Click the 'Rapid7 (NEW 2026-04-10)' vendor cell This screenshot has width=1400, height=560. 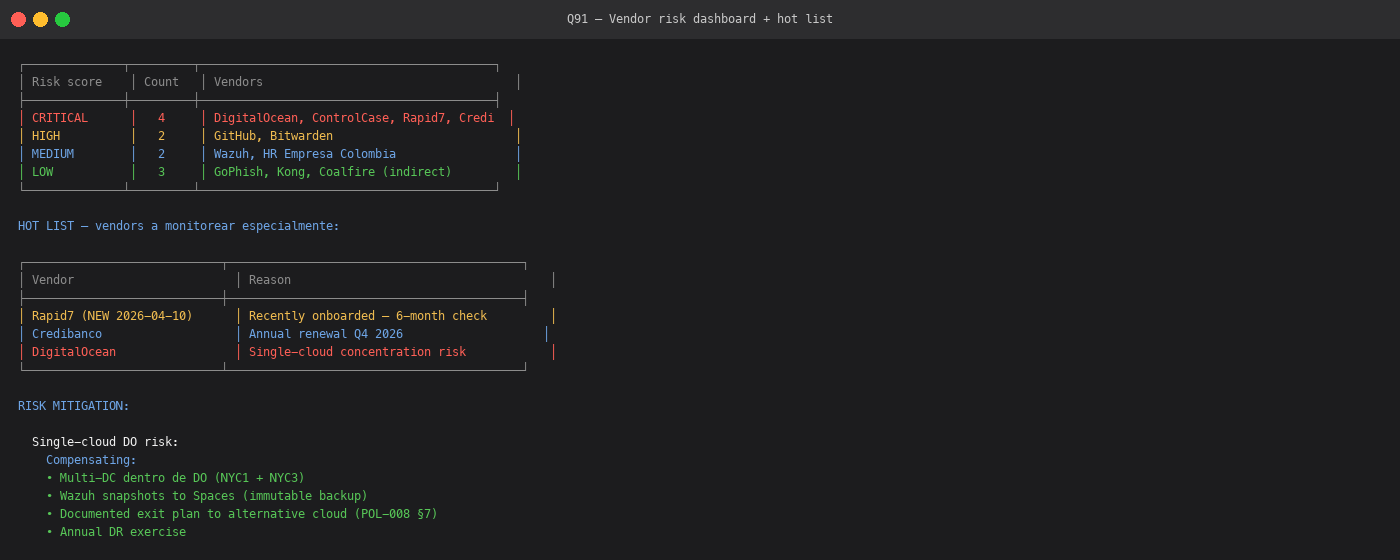pos(112,316)
